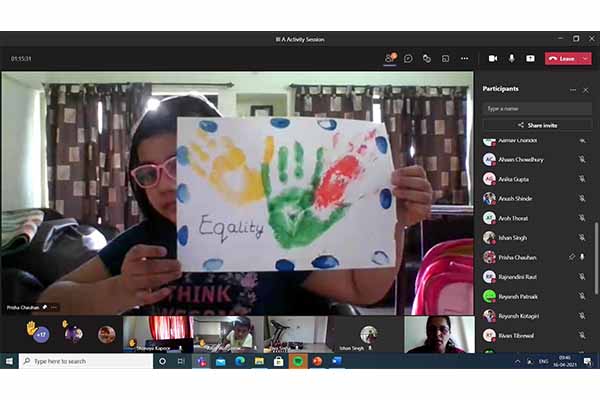
Task: Close the Participants panel
Action: click(585, 90)
